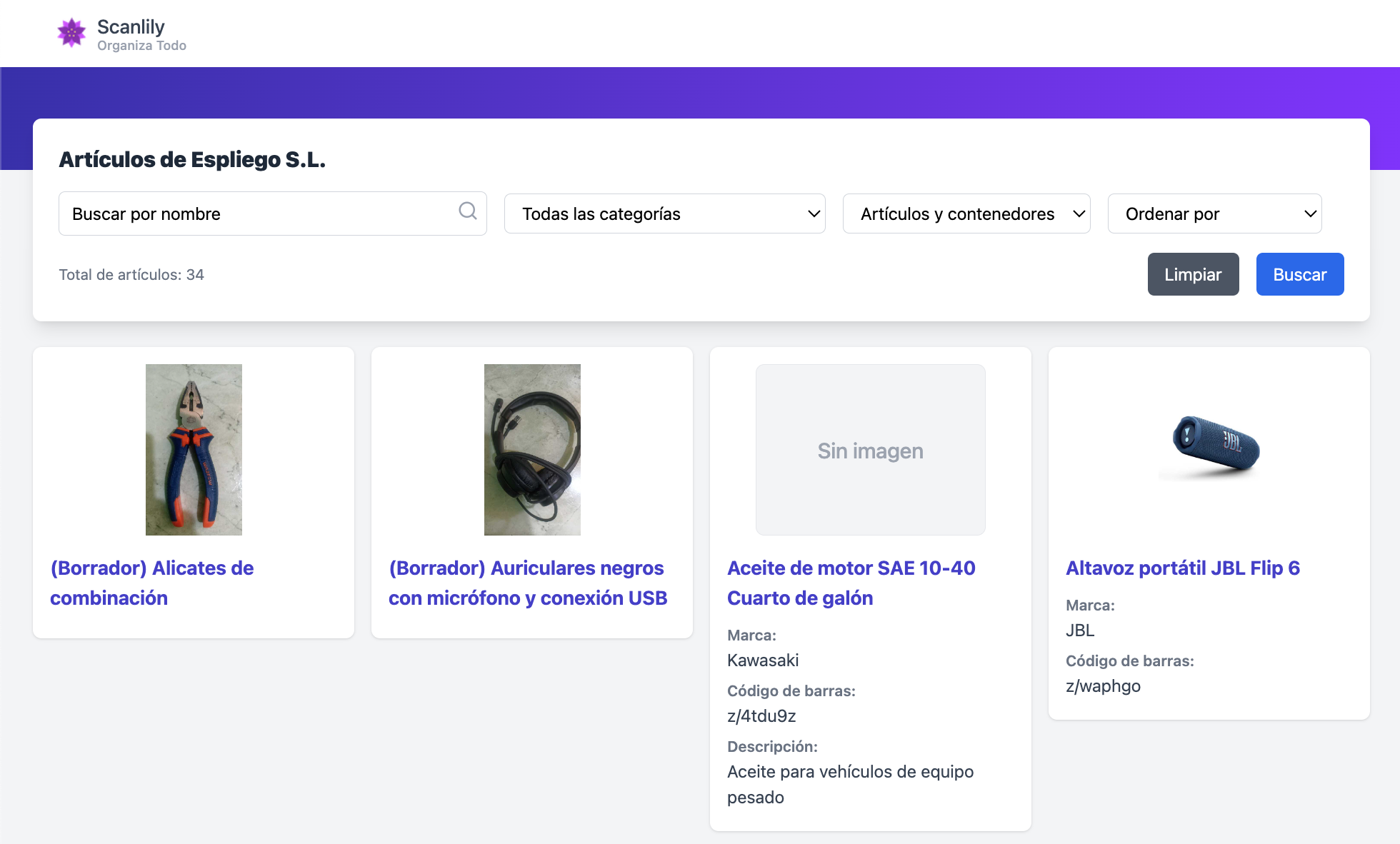Viewport: 1400px width, 844px height.
Task: Focus the Buscar por nombre input
Action: tap(273, 213)
